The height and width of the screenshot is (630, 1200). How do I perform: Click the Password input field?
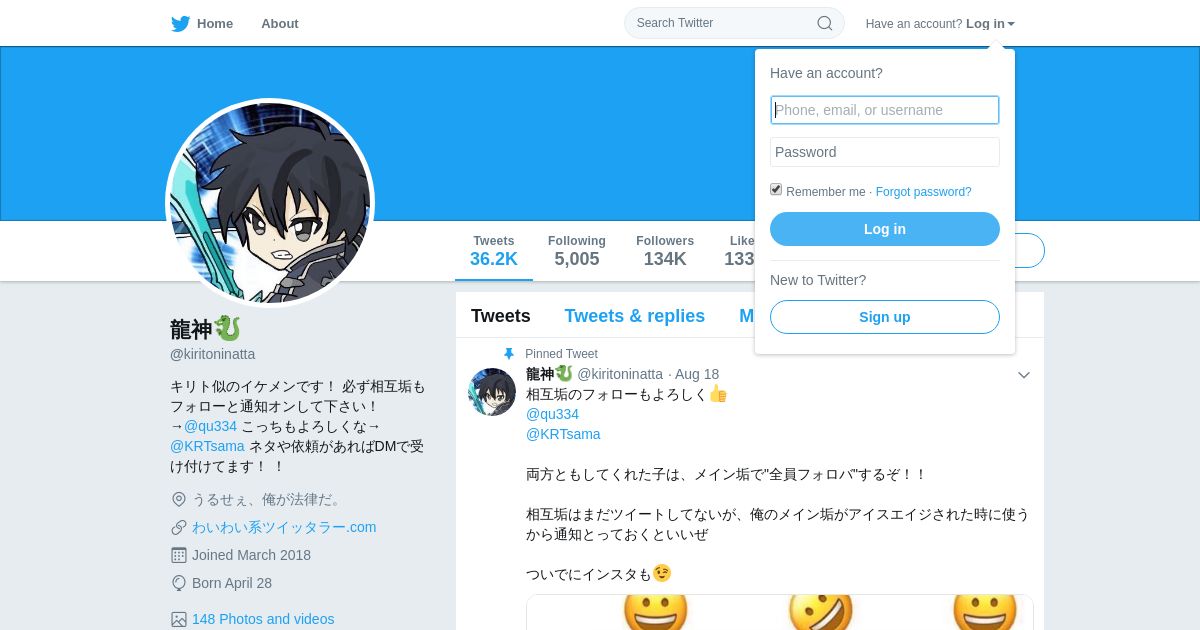tap(885, 152)
